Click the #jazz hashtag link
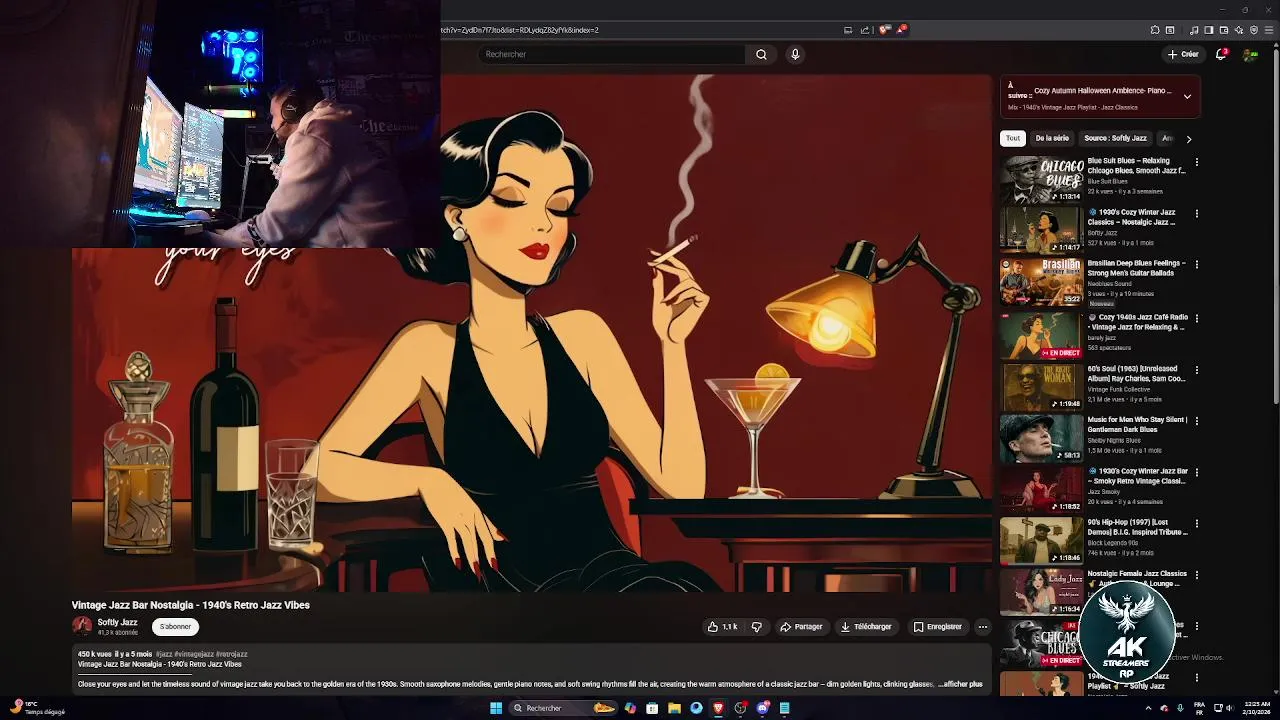Screen dimensions: 1280x720 (x=164, y=654)
